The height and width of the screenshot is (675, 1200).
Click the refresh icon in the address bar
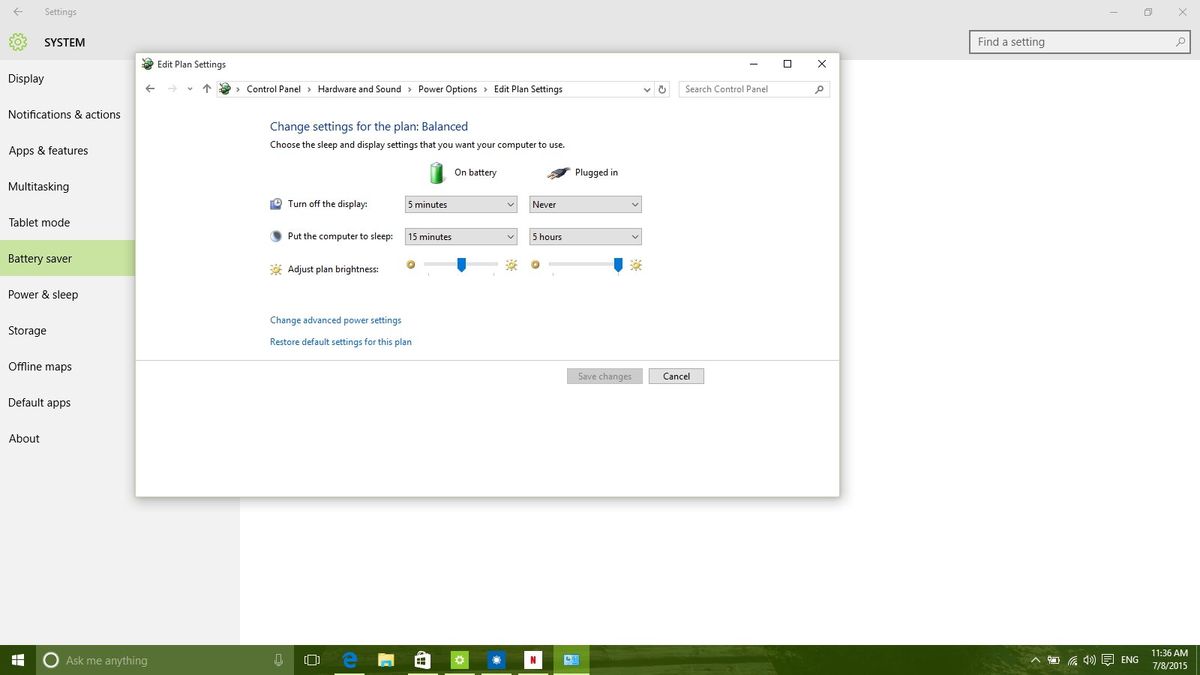click(x=661, y=89)
